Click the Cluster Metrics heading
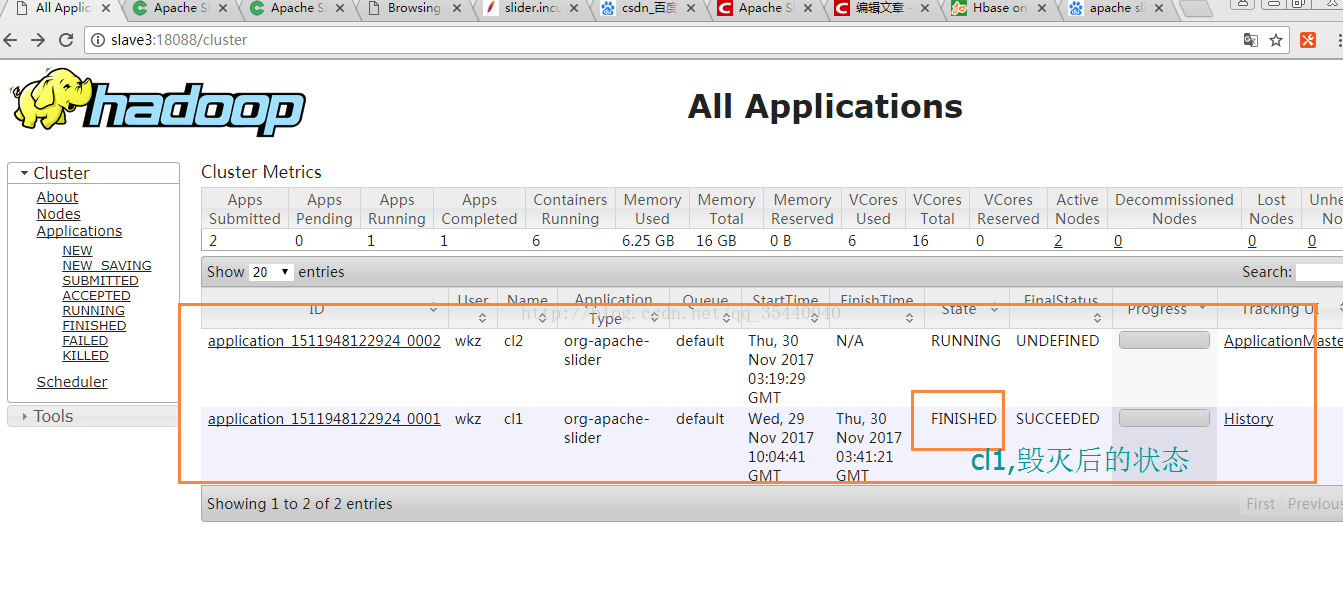Image resolution: width=1343 pixels, height=604 pixels. pos(261,172)
